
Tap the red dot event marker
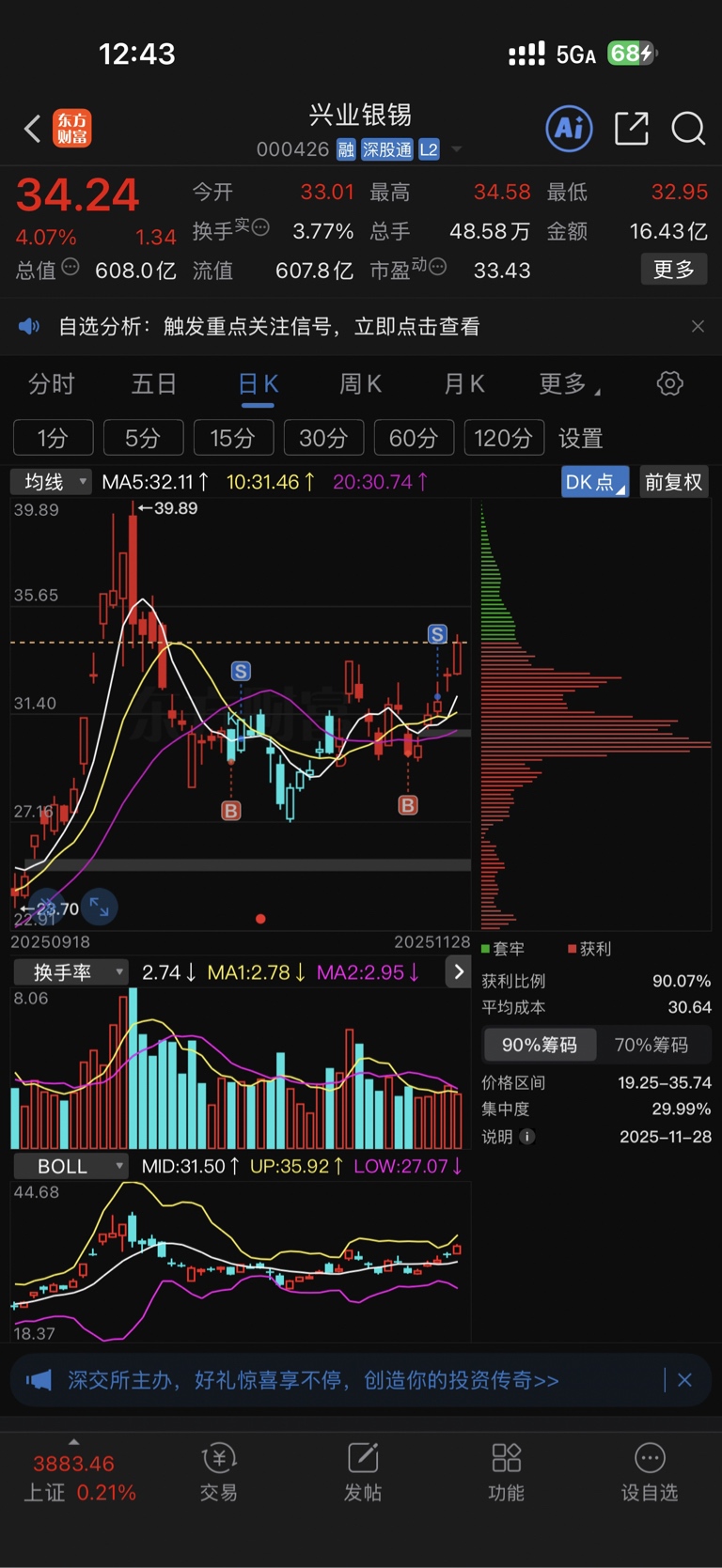pos(260,919)
